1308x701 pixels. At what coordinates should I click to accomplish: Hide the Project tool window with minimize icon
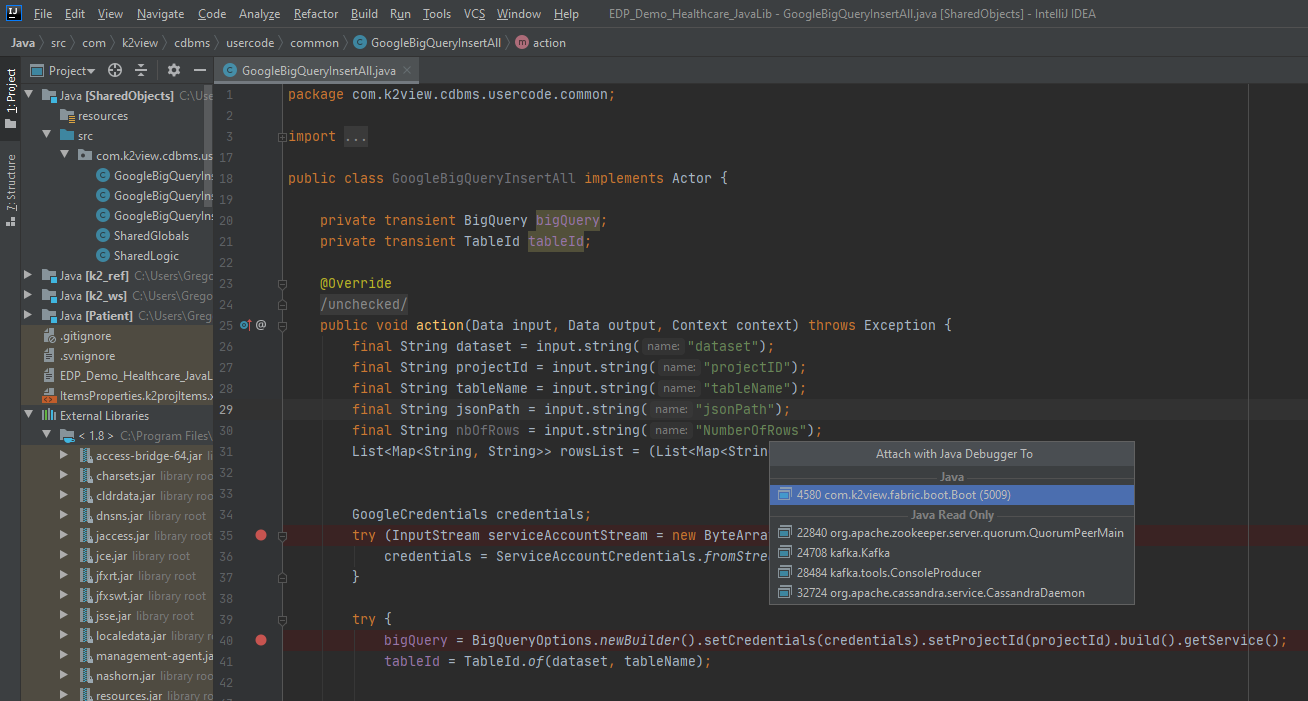(x=200, y=70)
